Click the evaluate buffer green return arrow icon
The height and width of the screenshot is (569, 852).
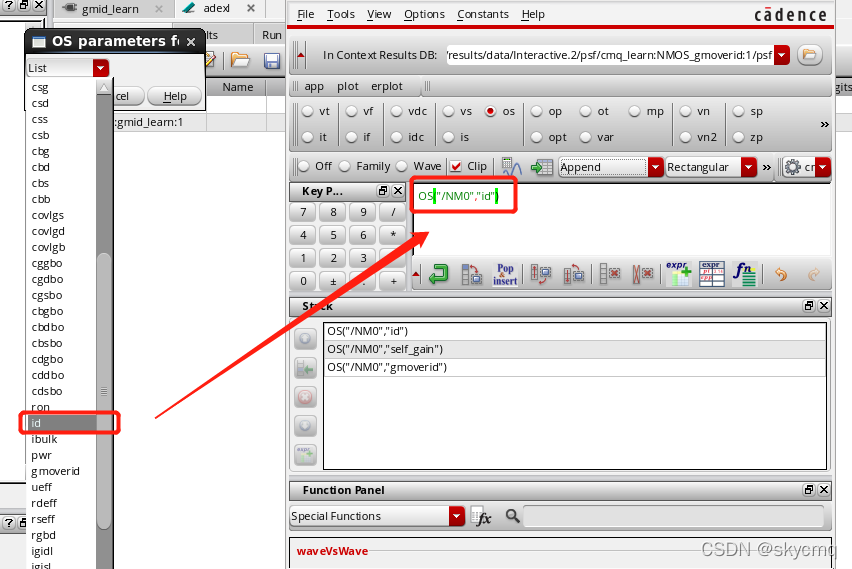(438, 274)
